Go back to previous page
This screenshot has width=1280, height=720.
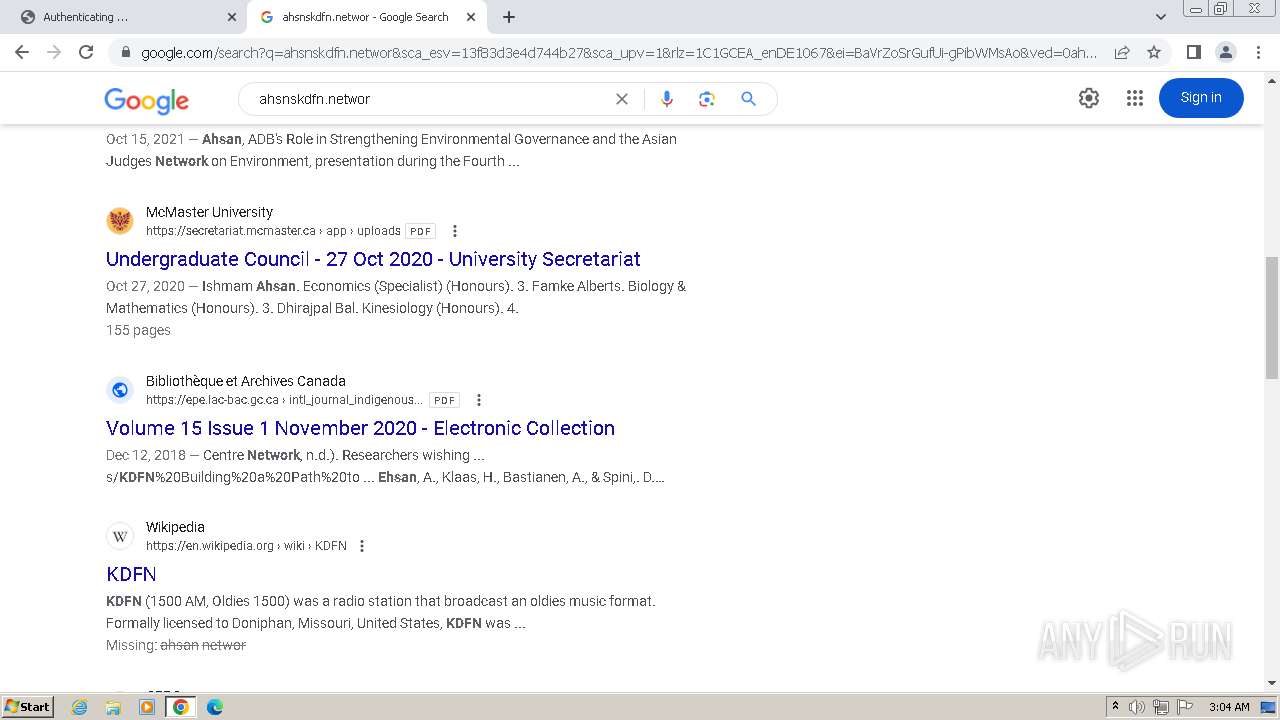pos(22,52)
